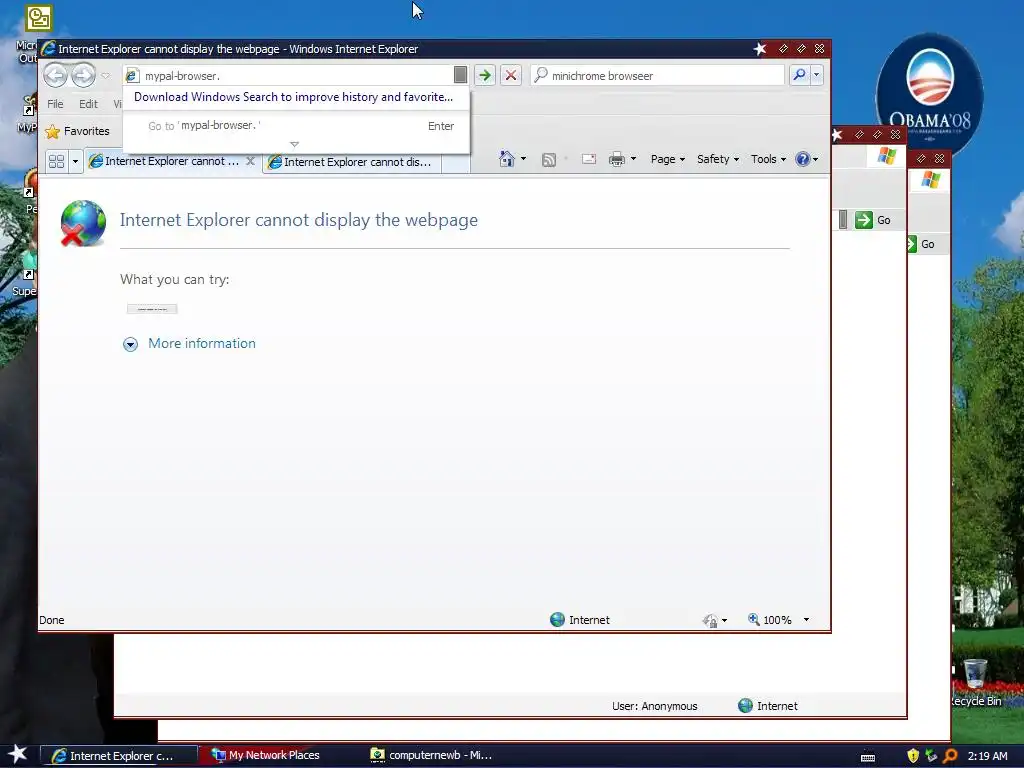1024x768 pixels.
Task: Click the 2:19 AM clock
Action: [x=987, y=756]
